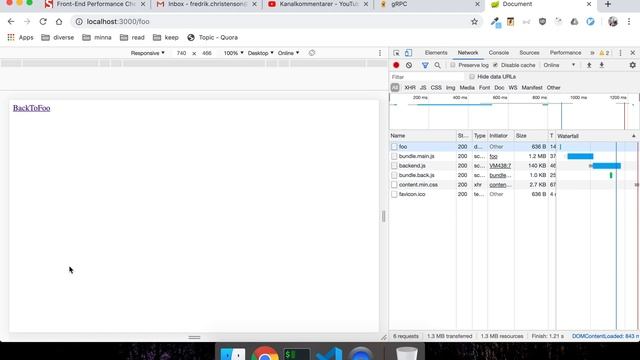Image resolution: width=640 pixels, height=360 pixels.
Task: Filter requests by JS type
Action: point(423,88)
